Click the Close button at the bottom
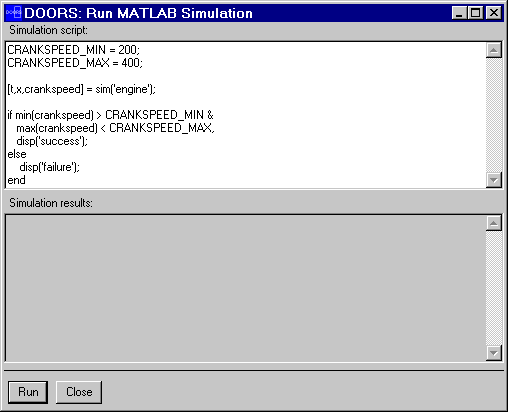The image size is (508, 412). pyautogui.click(x=79, y=392)
